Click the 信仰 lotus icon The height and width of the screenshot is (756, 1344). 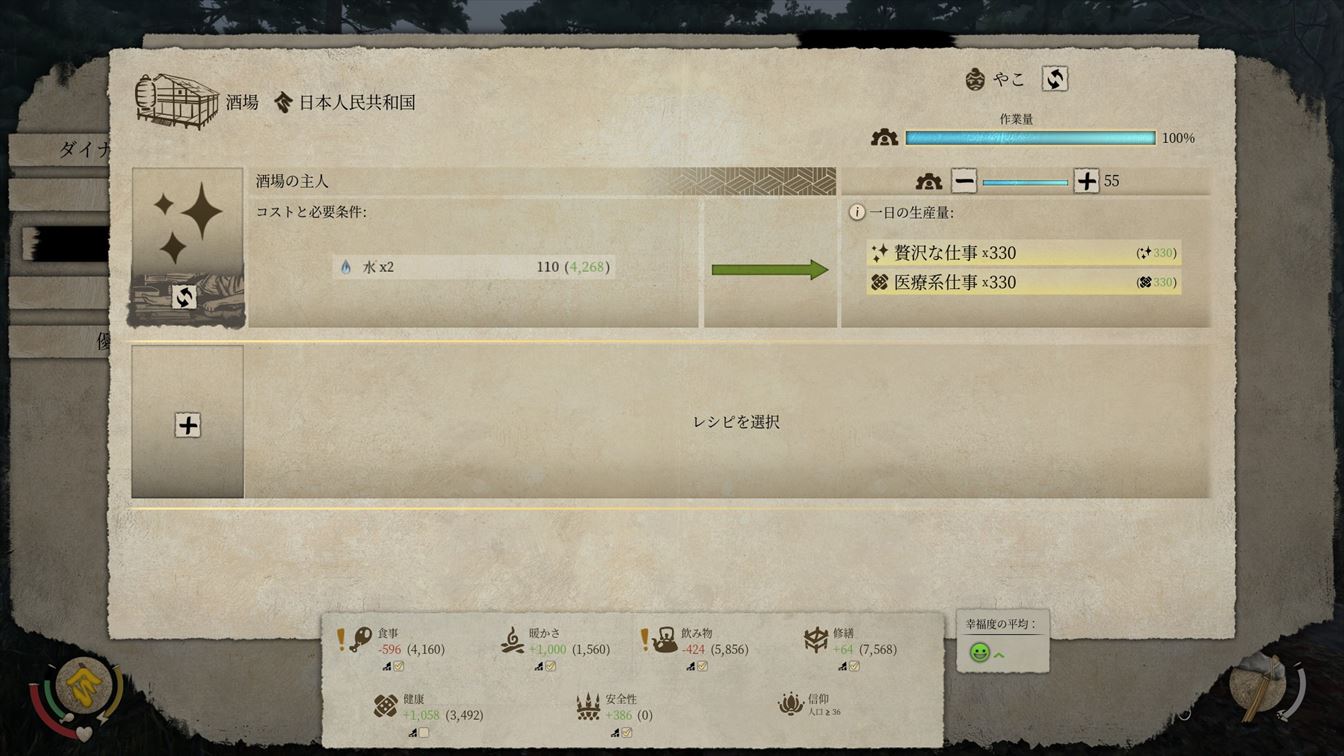(x=791, y=705)
